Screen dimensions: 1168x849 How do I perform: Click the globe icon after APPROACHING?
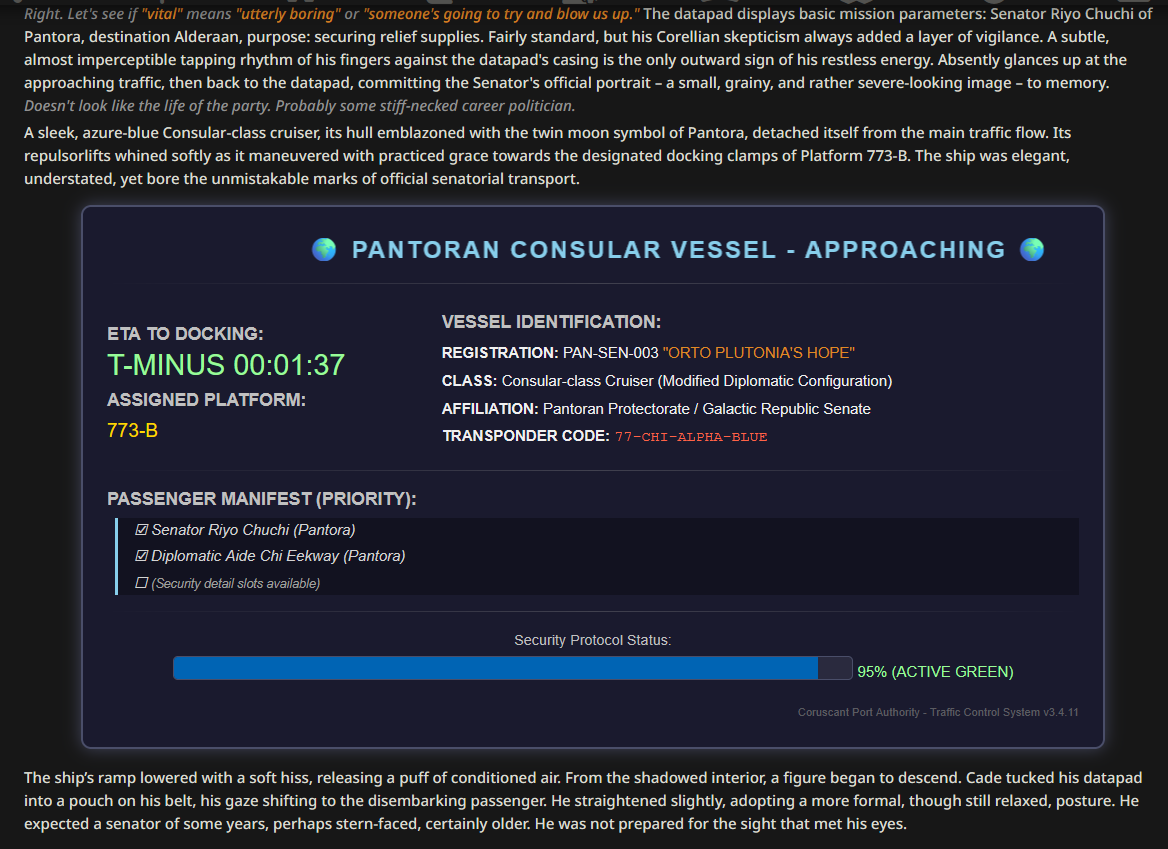[1032, 249]
